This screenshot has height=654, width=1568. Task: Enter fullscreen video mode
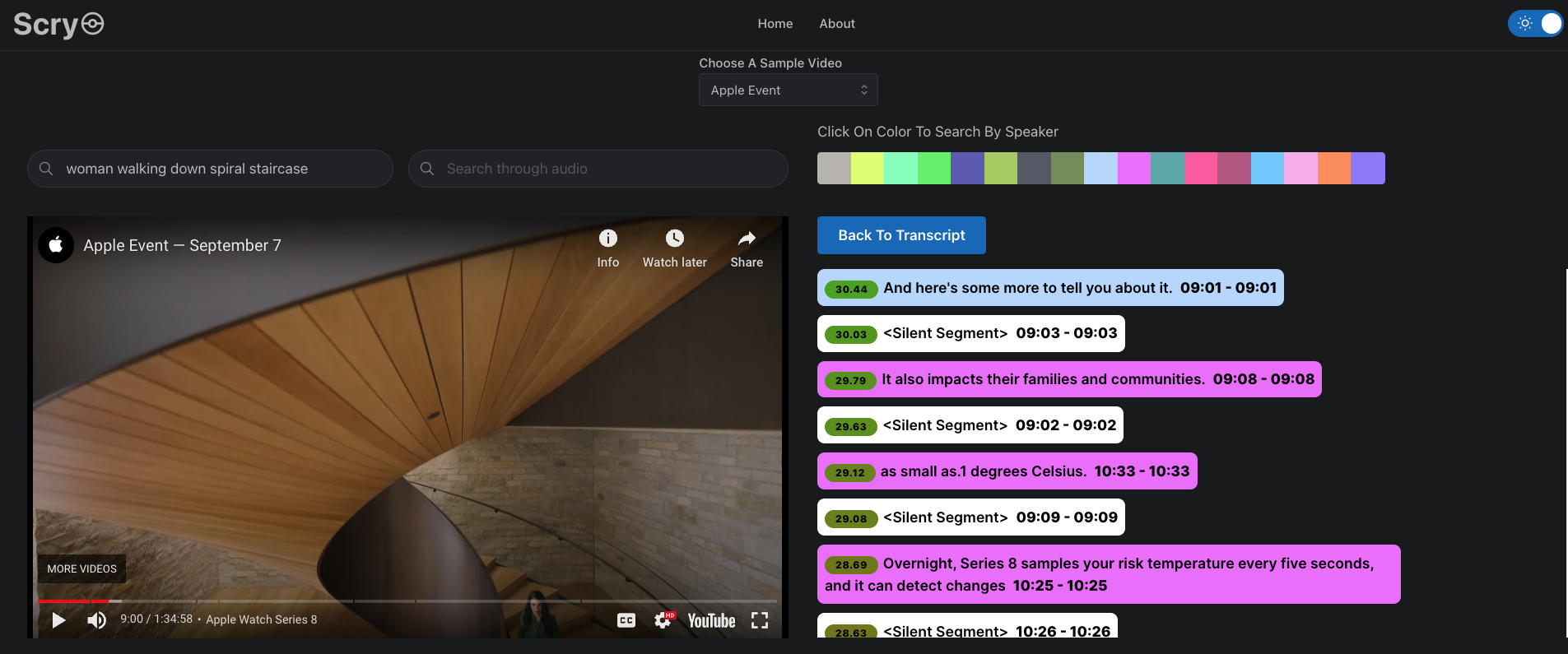(x=760, y=620)
